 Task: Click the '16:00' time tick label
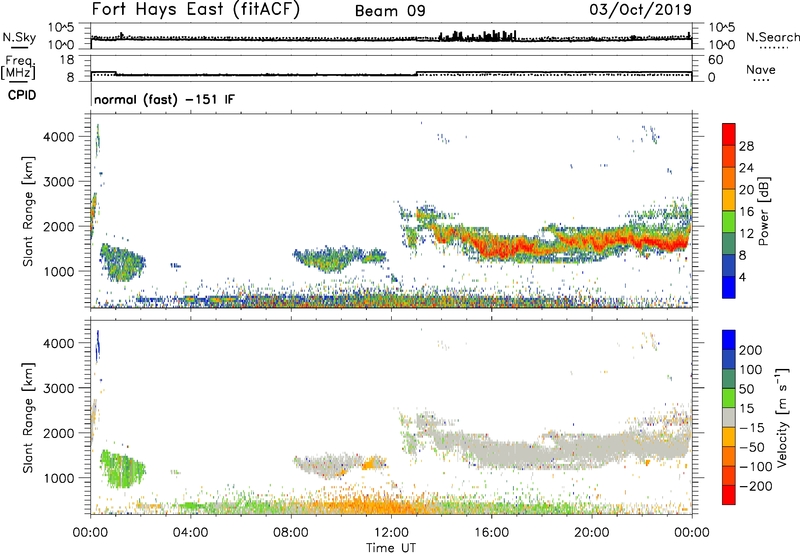coord(491,533)
